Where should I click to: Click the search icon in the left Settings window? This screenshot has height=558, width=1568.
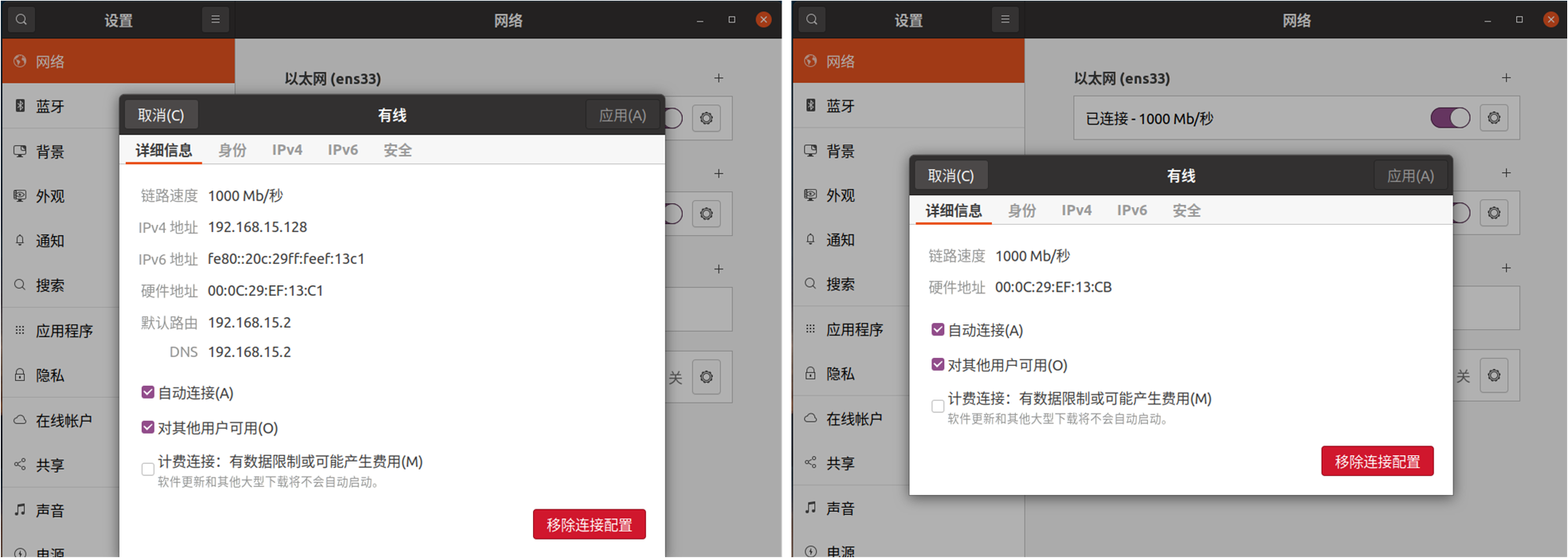tap(22, 20)
